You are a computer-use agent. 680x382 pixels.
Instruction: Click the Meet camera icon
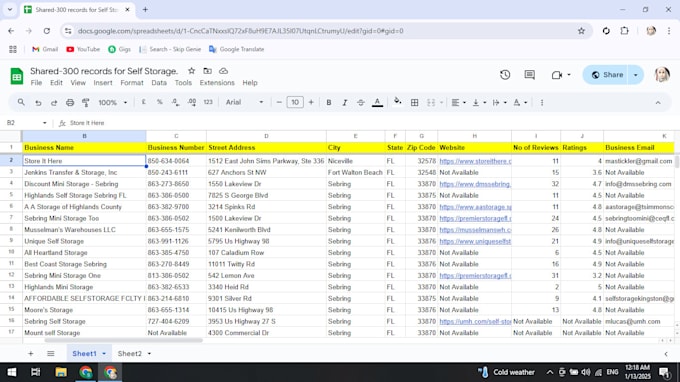point(557,75)
